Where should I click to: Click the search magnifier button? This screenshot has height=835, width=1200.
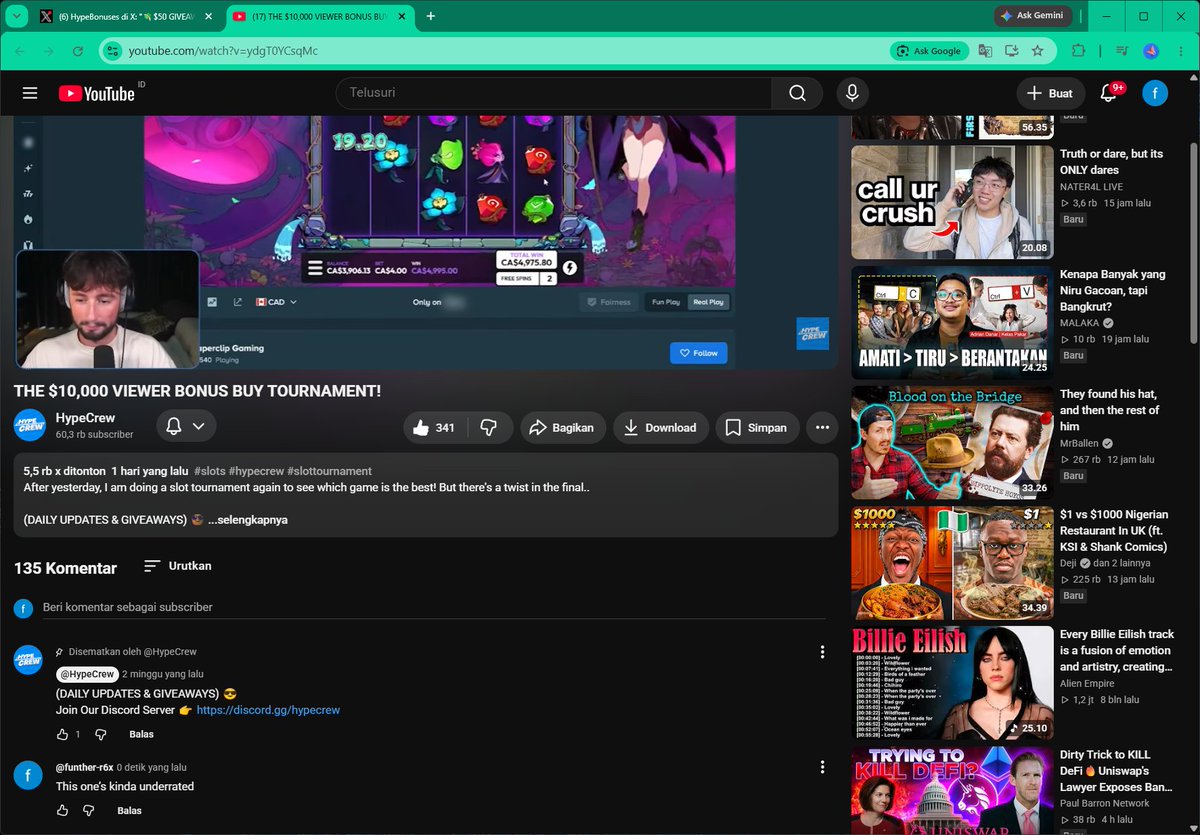(x=797, y=93)
